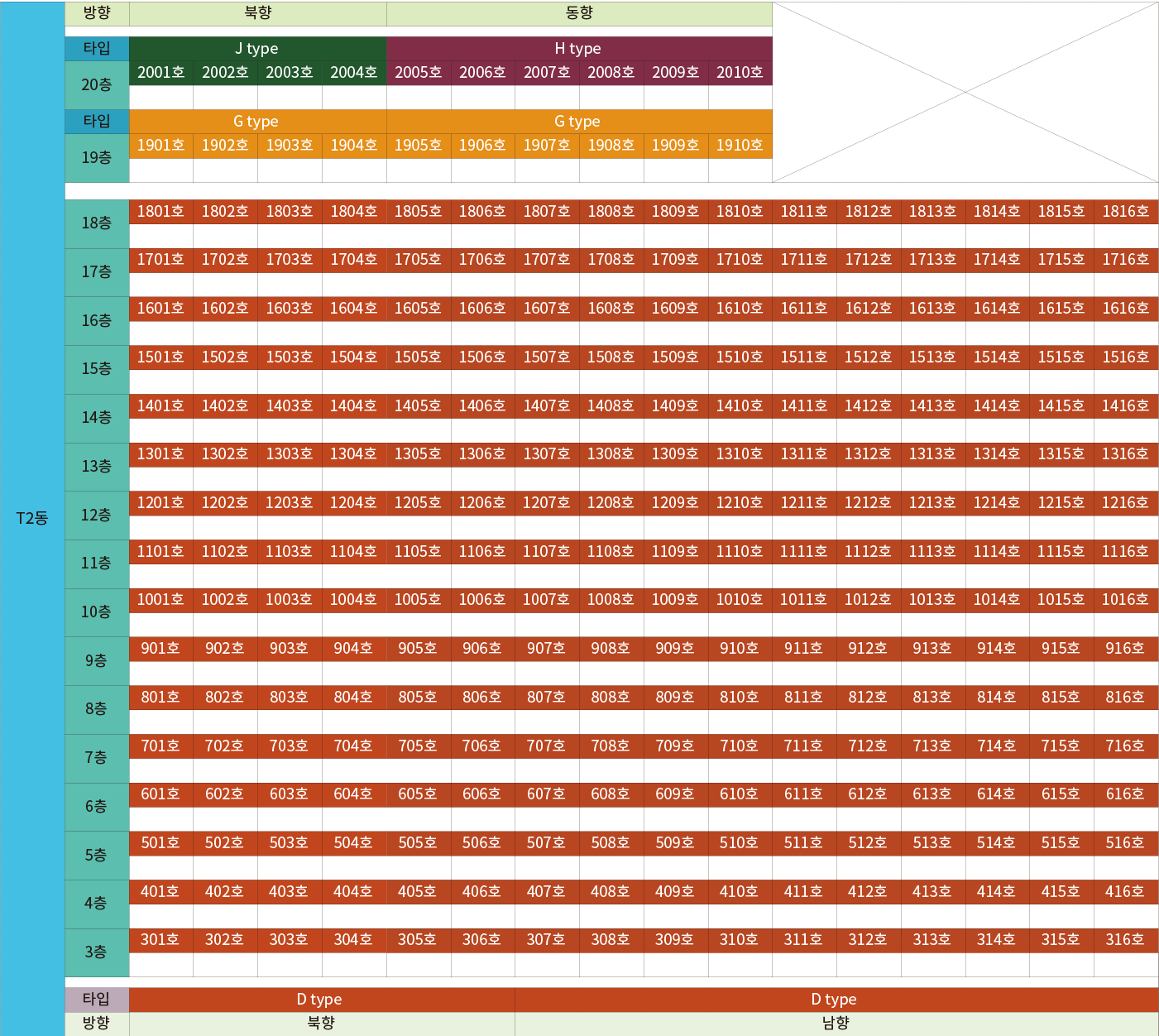Select unit 301호 on the 3rd floor
Viewport: 1159px width, 1036px height.
[x=160, y=940]
